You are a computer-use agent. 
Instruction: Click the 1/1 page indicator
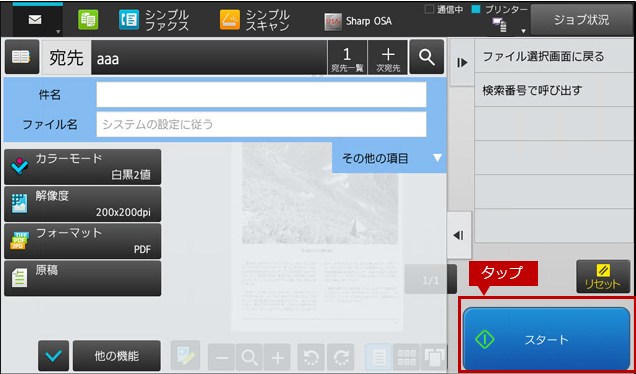pos(430,279)
